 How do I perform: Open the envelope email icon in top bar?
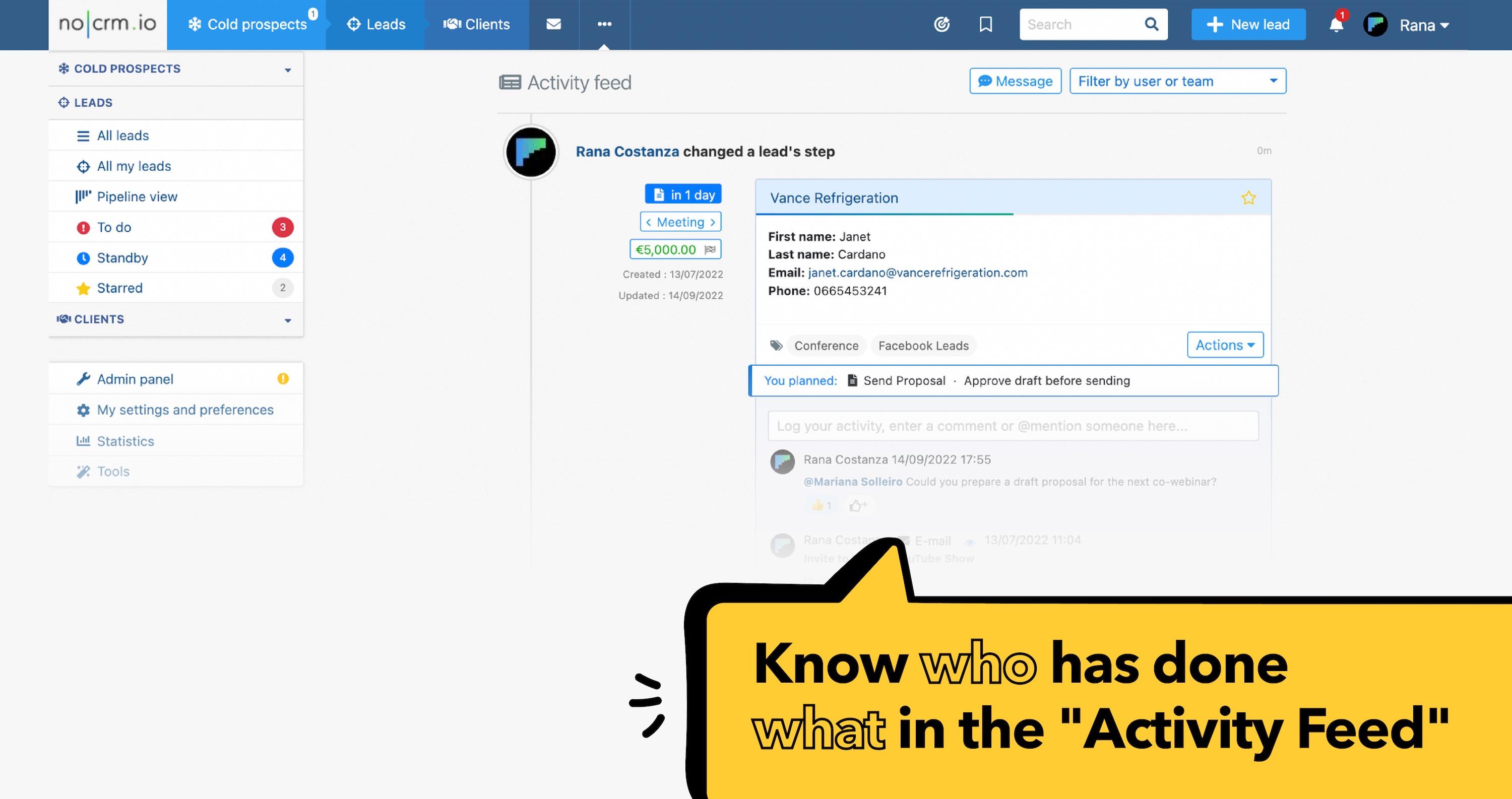553,24
